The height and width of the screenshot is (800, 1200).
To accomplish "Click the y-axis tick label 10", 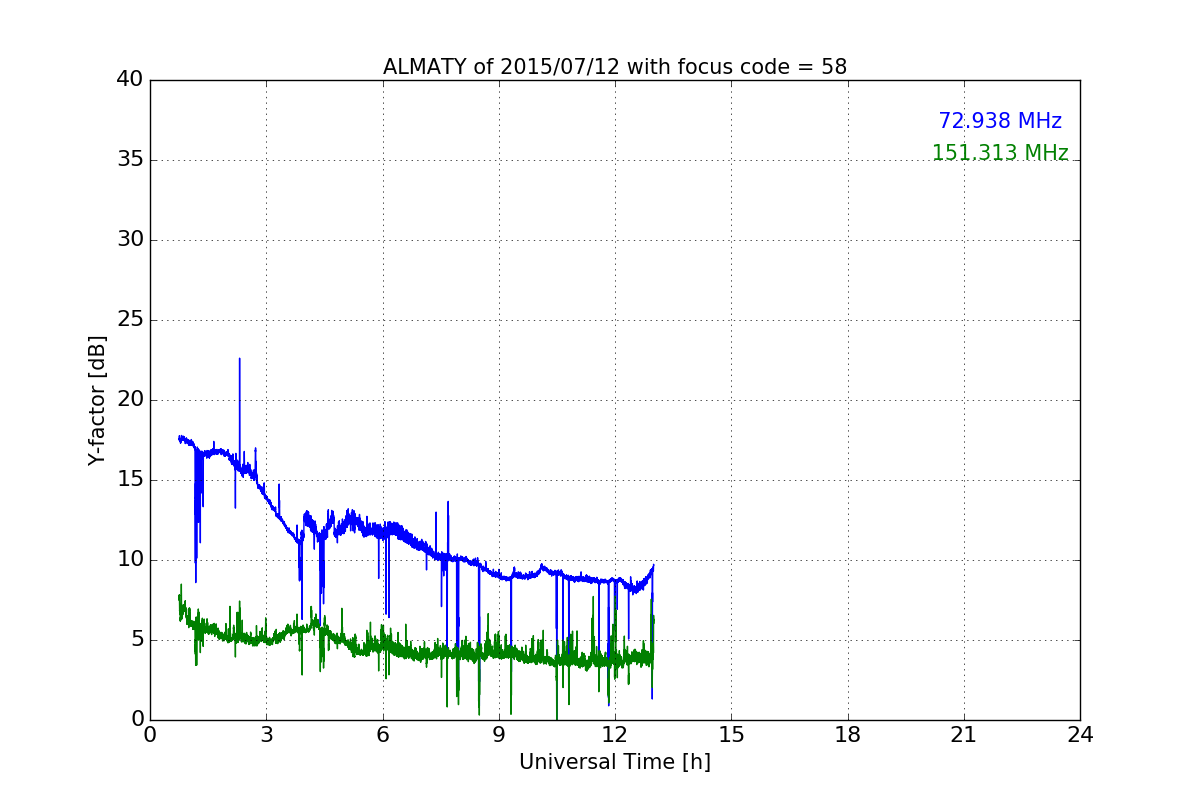I will pos(130,560).
